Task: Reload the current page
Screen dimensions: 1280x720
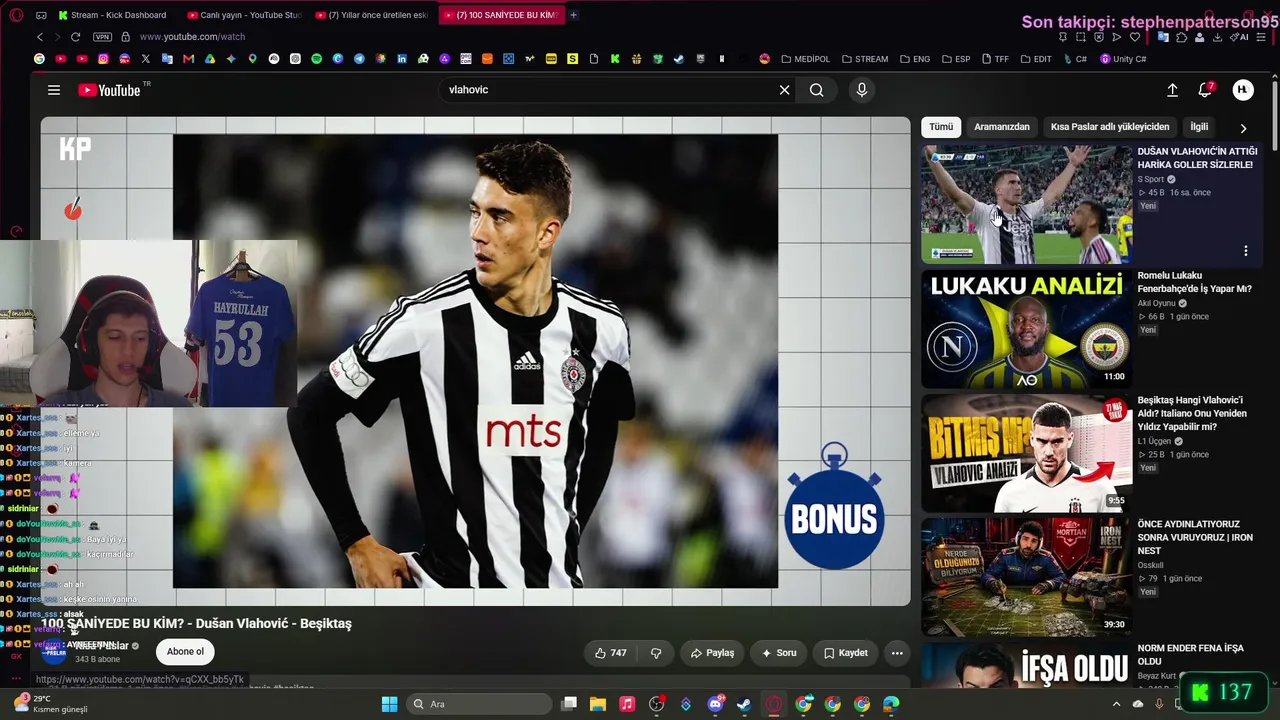Action: point(75,37)
